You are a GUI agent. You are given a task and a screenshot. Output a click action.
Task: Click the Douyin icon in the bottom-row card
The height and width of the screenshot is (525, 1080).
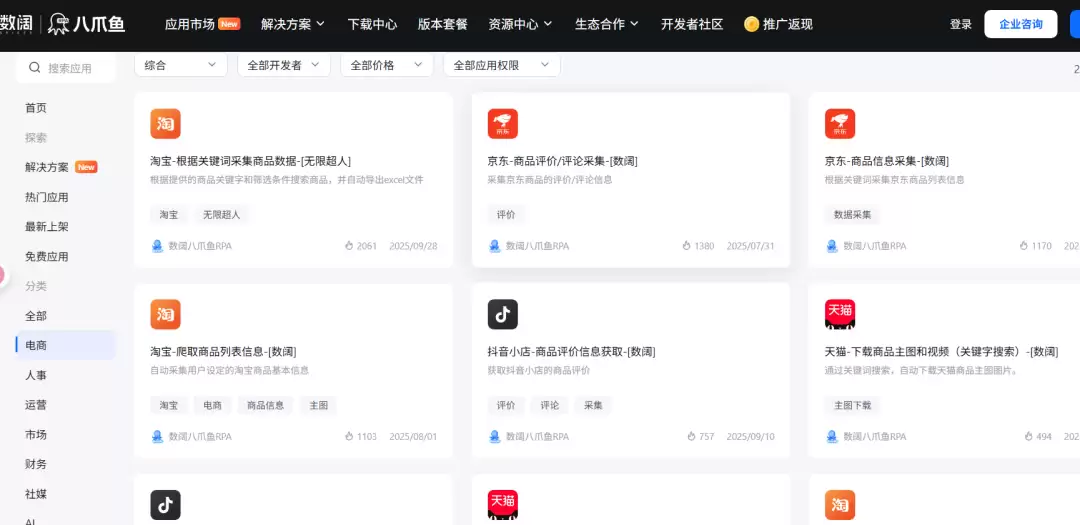(165, 505)
